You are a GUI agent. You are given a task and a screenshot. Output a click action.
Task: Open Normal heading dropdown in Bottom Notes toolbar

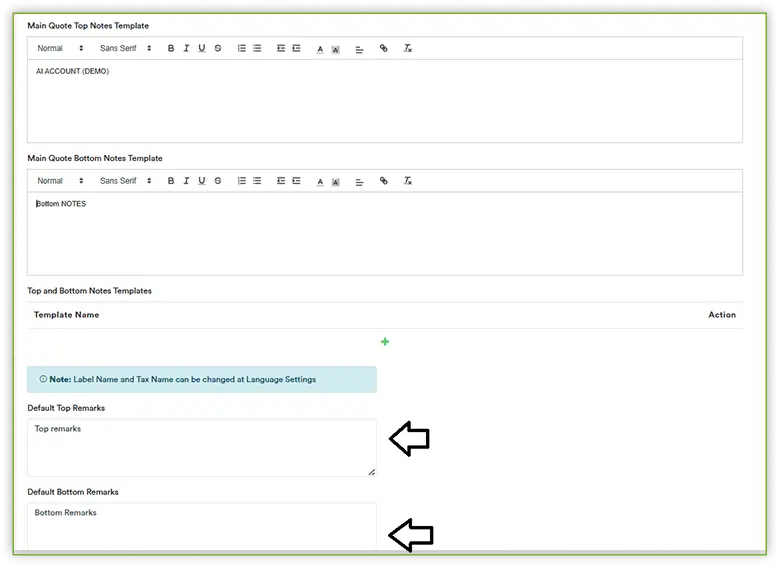click(x=60, y=181)
